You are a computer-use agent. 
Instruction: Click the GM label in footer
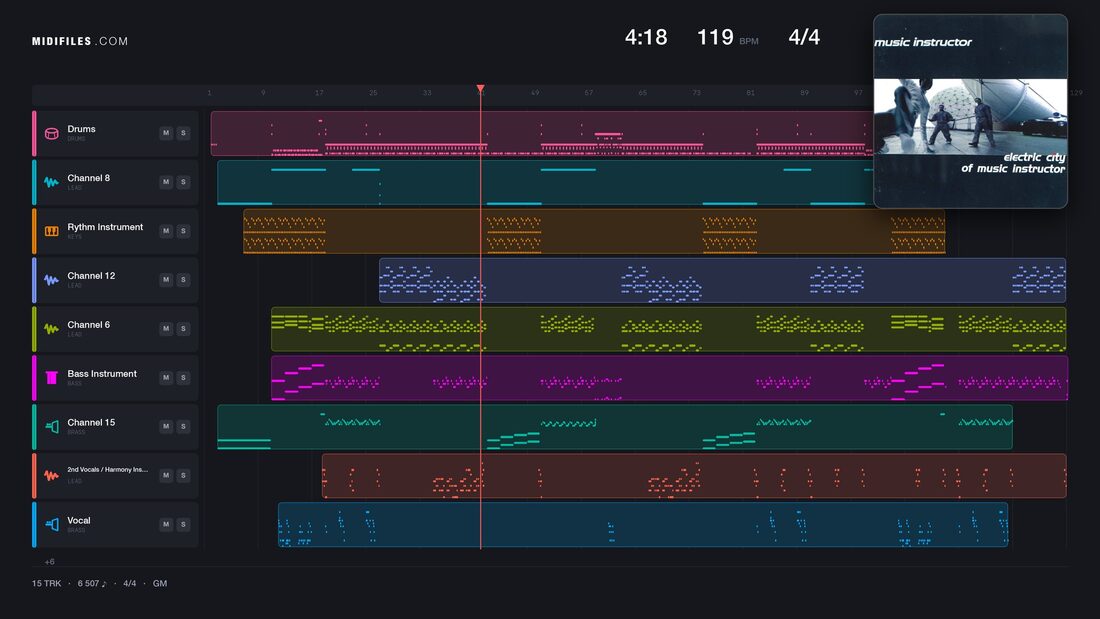pos(160,583)
